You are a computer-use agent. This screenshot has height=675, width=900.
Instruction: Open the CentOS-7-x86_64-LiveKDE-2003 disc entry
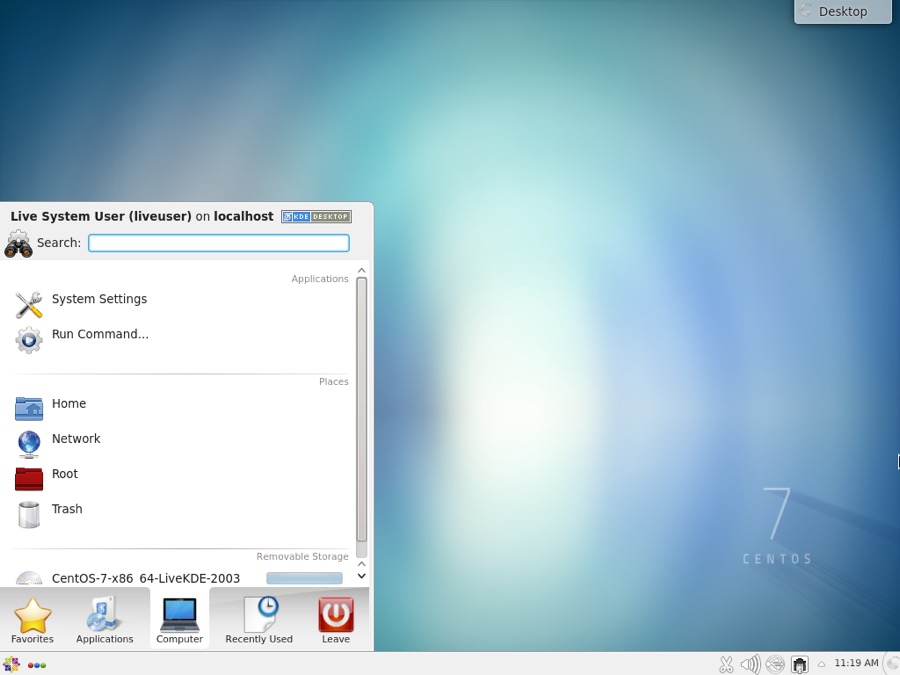pyautogui.click(x=181, y=577)
